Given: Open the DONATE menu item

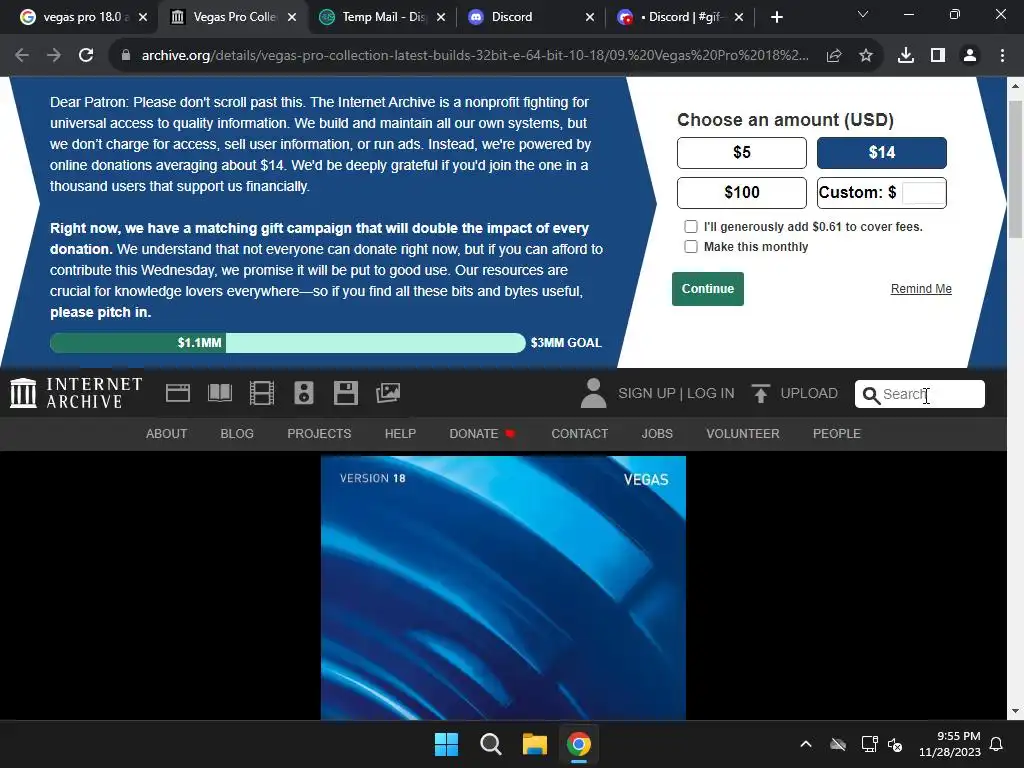Looking at the screenshot, I should [x=482, y=434].
